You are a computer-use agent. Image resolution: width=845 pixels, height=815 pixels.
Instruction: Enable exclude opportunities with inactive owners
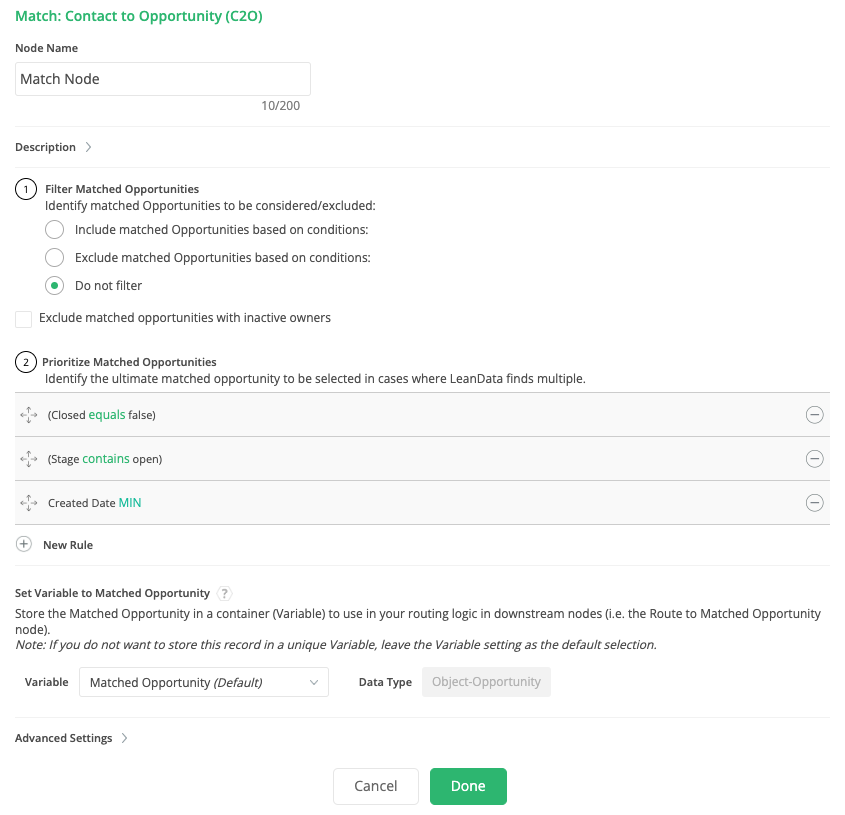(x=24, y=319)
